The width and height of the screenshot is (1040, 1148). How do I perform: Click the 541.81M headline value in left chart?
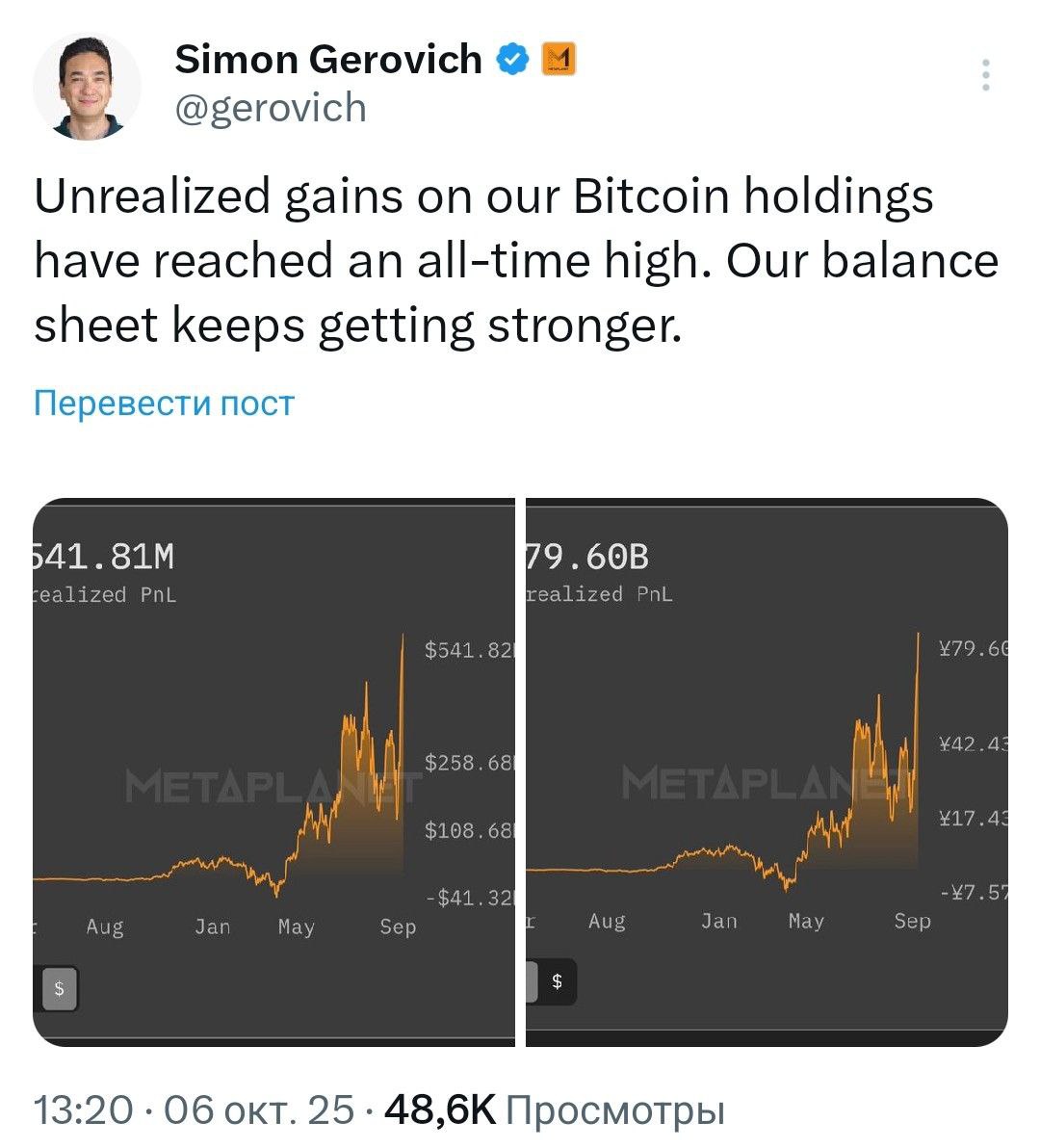pyautogui.click(x=104, y=557)
